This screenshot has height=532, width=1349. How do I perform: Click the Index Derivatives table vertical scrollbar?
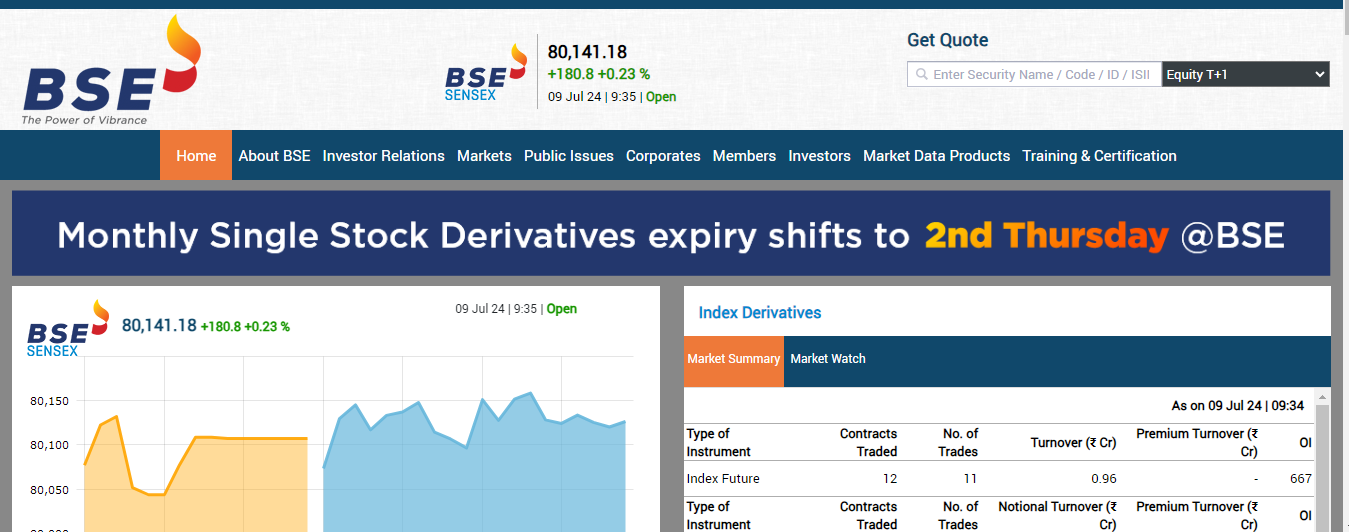1322,460
